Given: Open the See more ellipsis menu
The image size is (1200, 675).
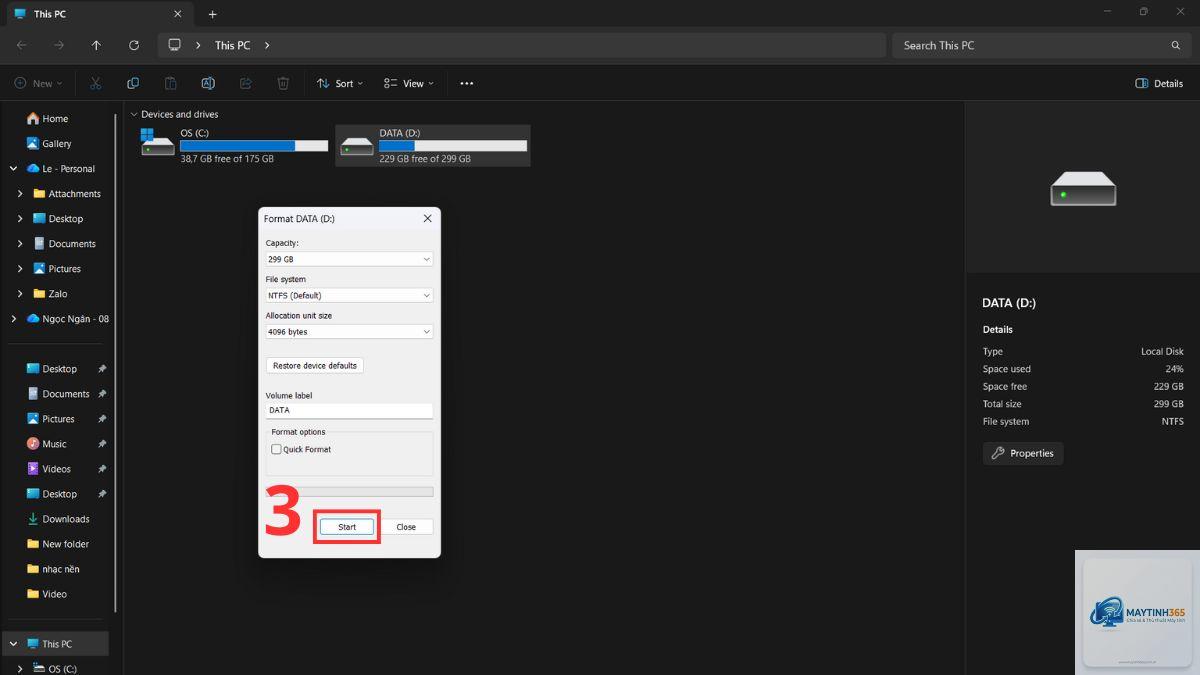Looking at the screenshot, I should [x=467, y=83].
